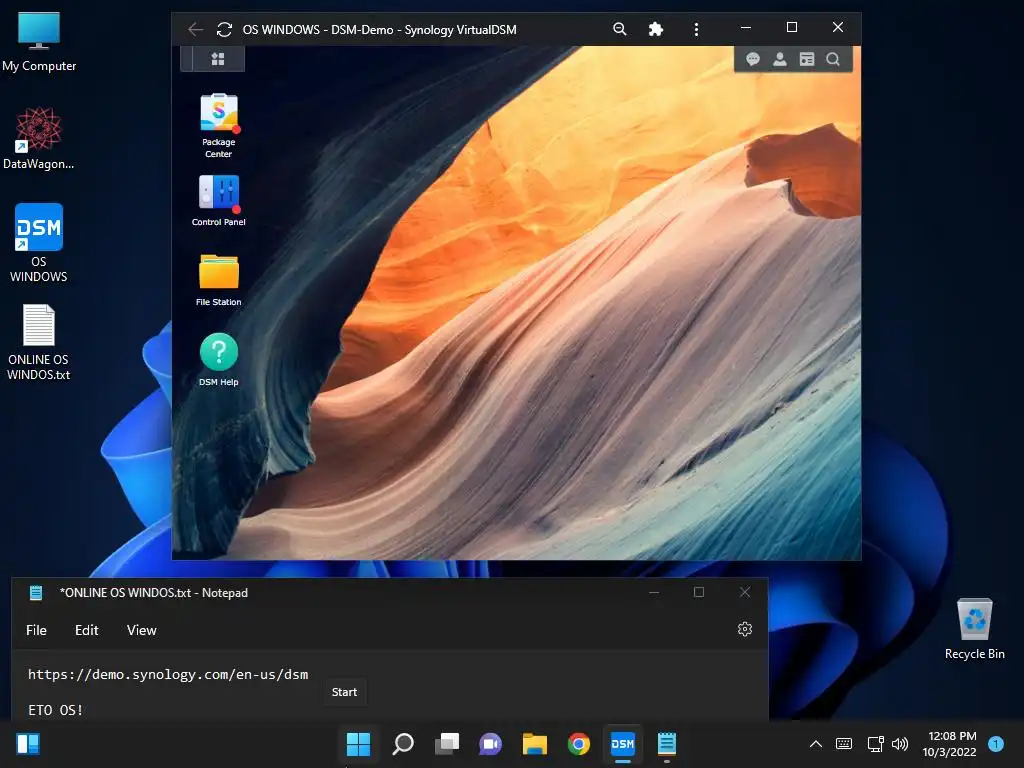The width and height of the screenshot is (1024, 768).
Task: Open Chat app on taskbar
Action: [x=490, y=744]
